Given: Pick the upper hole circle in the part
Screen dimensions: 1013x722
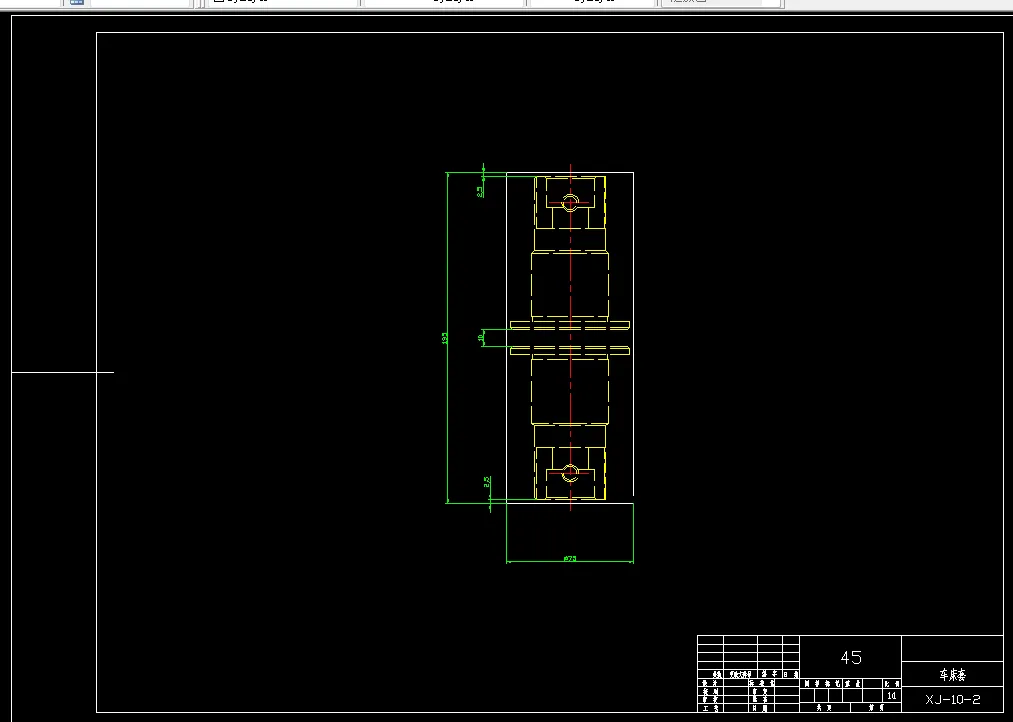Looking at the screenshot, I should [570, 202].
